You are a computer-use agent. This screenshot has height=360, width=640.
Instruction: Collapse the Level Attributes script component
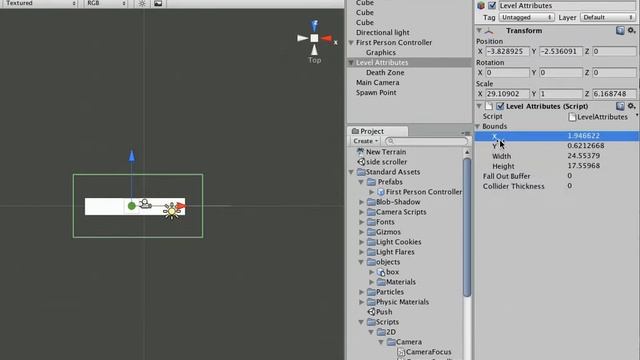point(479,106)
